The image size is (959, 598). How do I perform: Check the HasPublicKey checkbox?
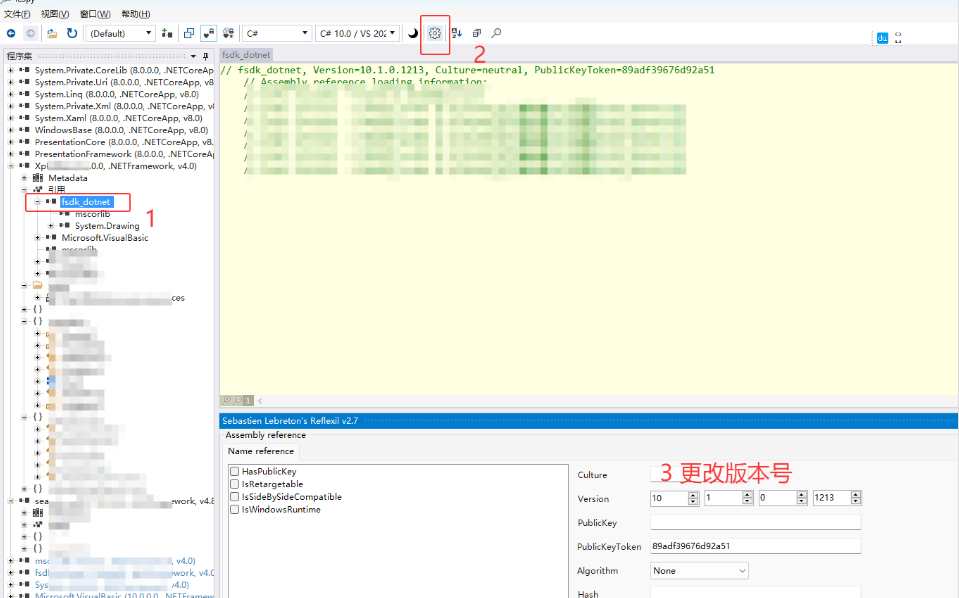click(234, 471)
